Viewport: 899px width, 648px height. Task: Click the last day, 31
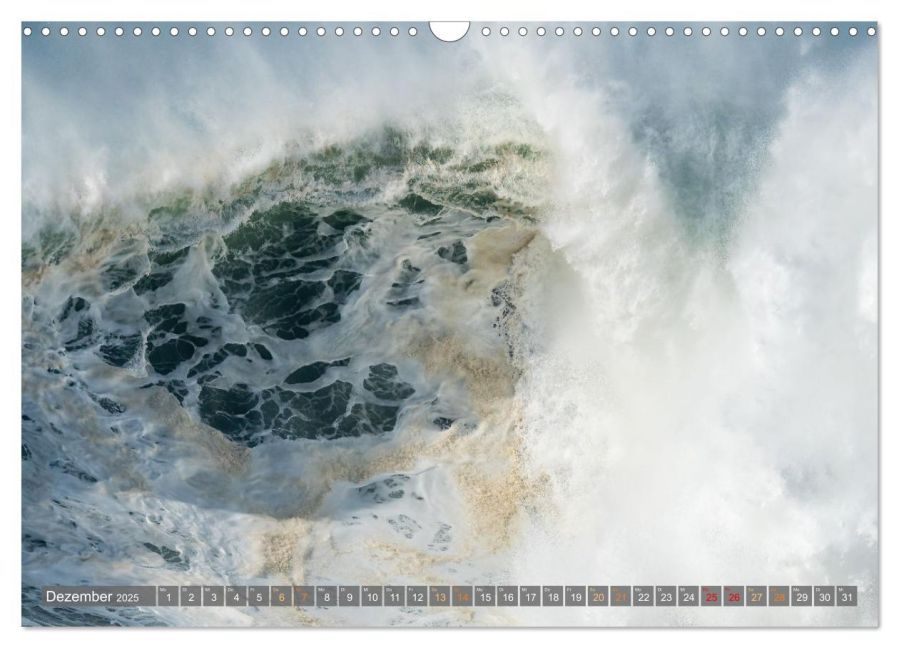tap(847, 597)
